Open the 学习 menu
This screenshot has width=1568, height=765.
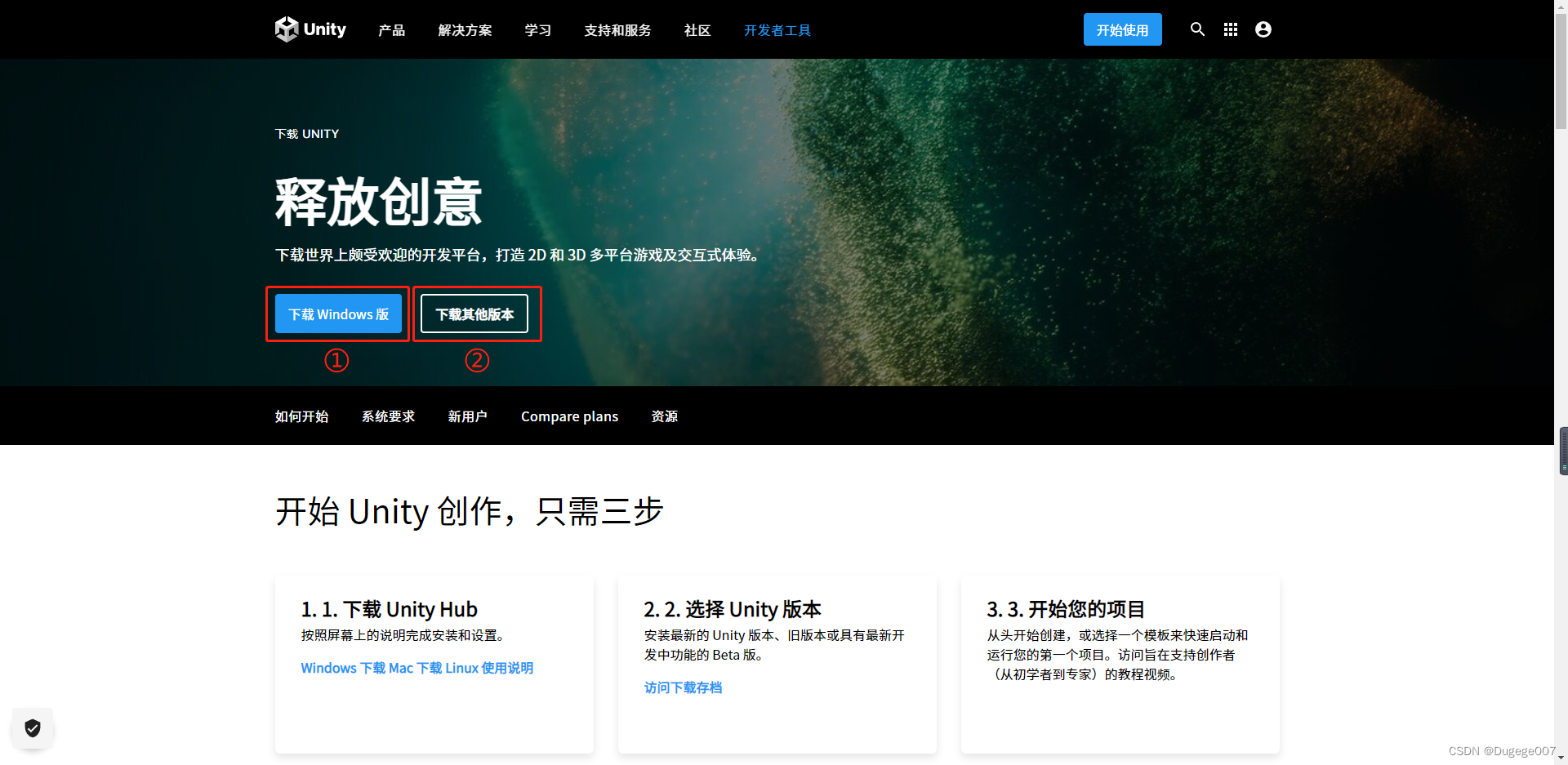tap(538, 30)
